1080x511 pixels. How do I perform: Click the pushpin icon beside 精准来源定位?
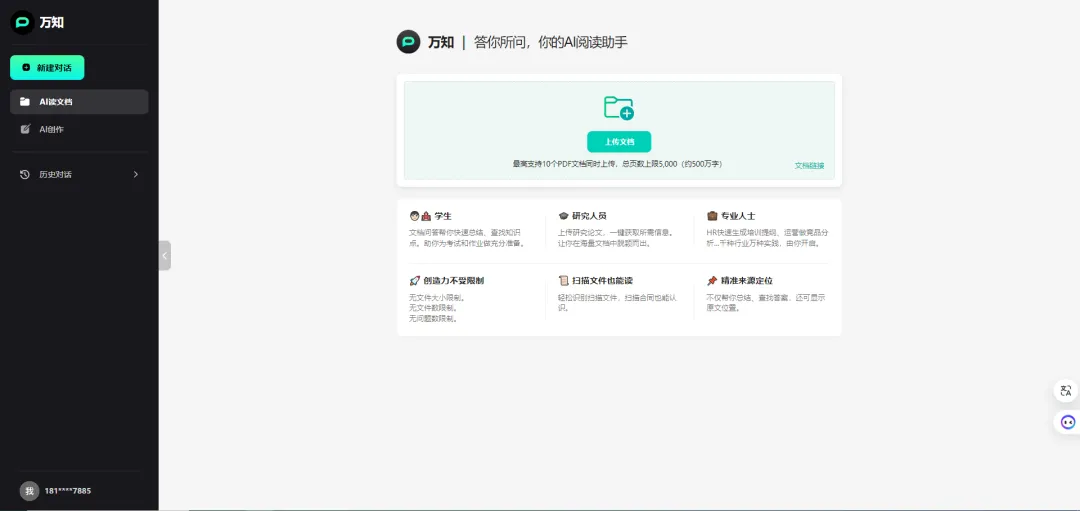[712, 281]
